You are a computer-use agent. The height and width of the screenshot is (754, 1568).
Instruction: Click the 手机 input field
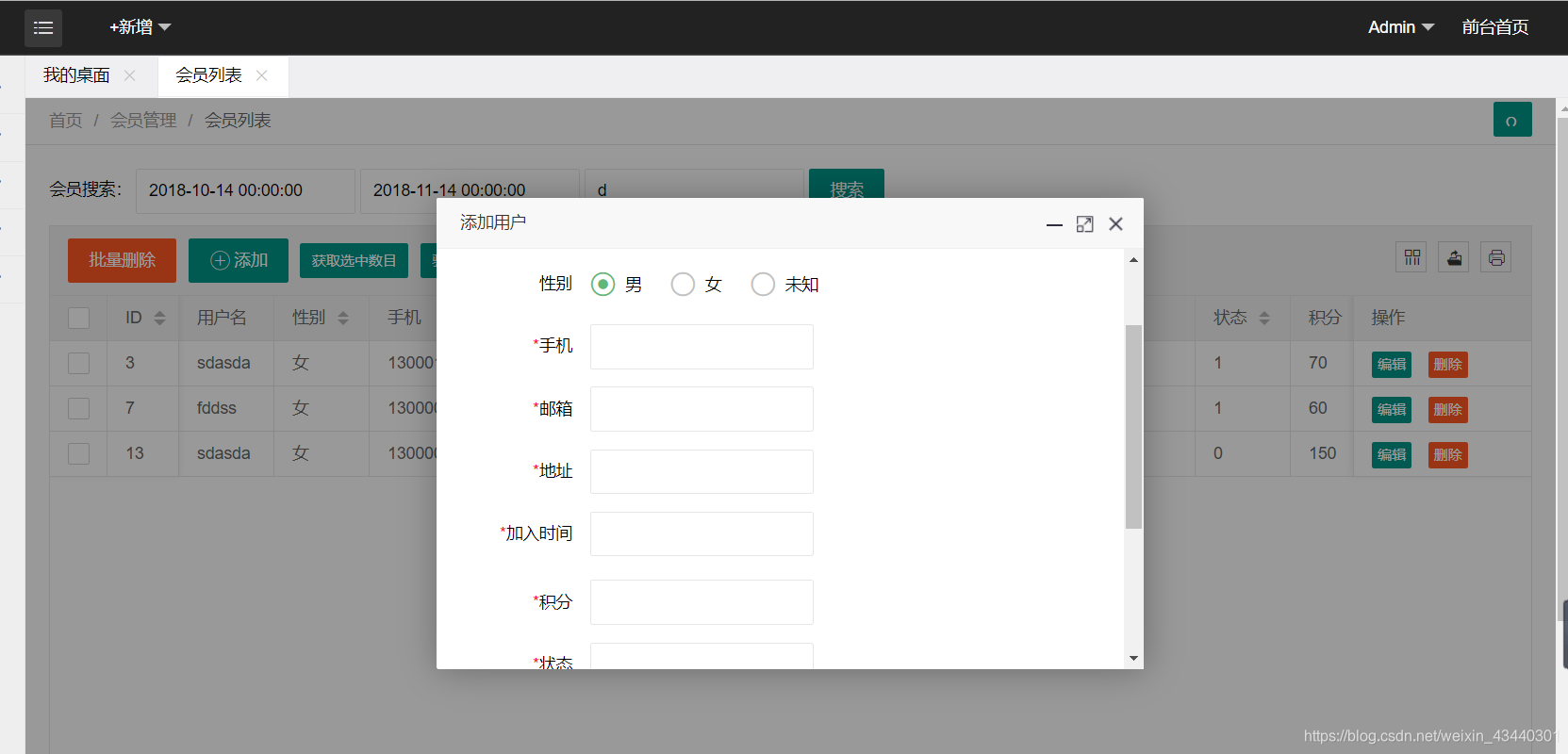point(701,347)
